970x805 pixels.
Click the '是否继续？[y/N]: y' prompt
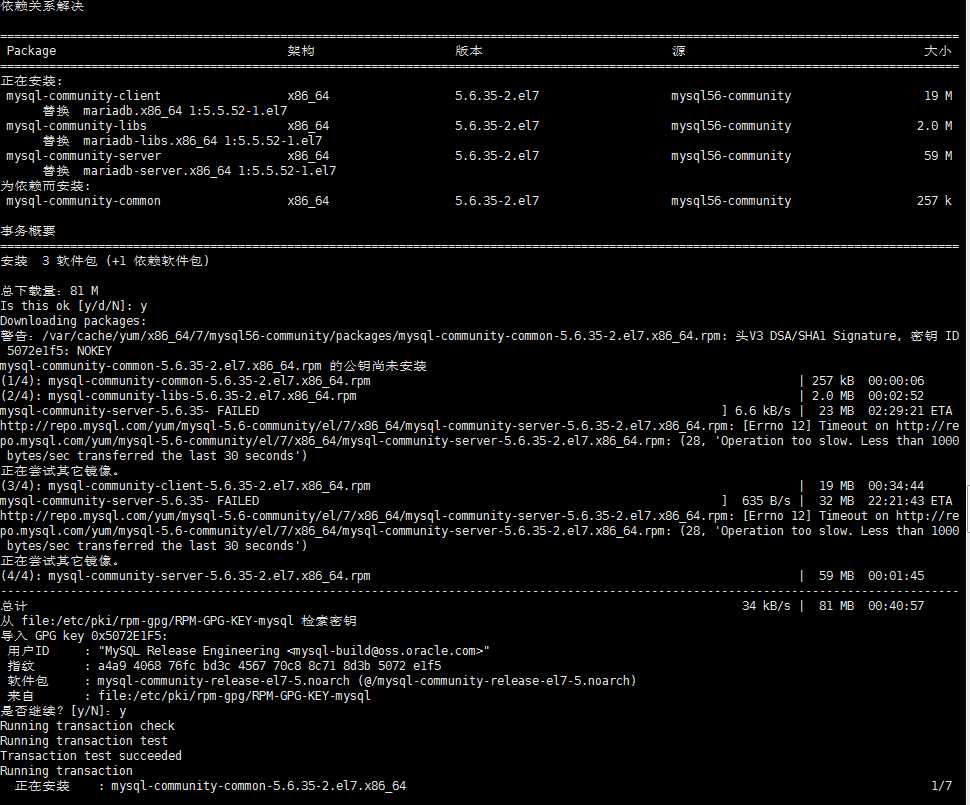coord(63,711)
